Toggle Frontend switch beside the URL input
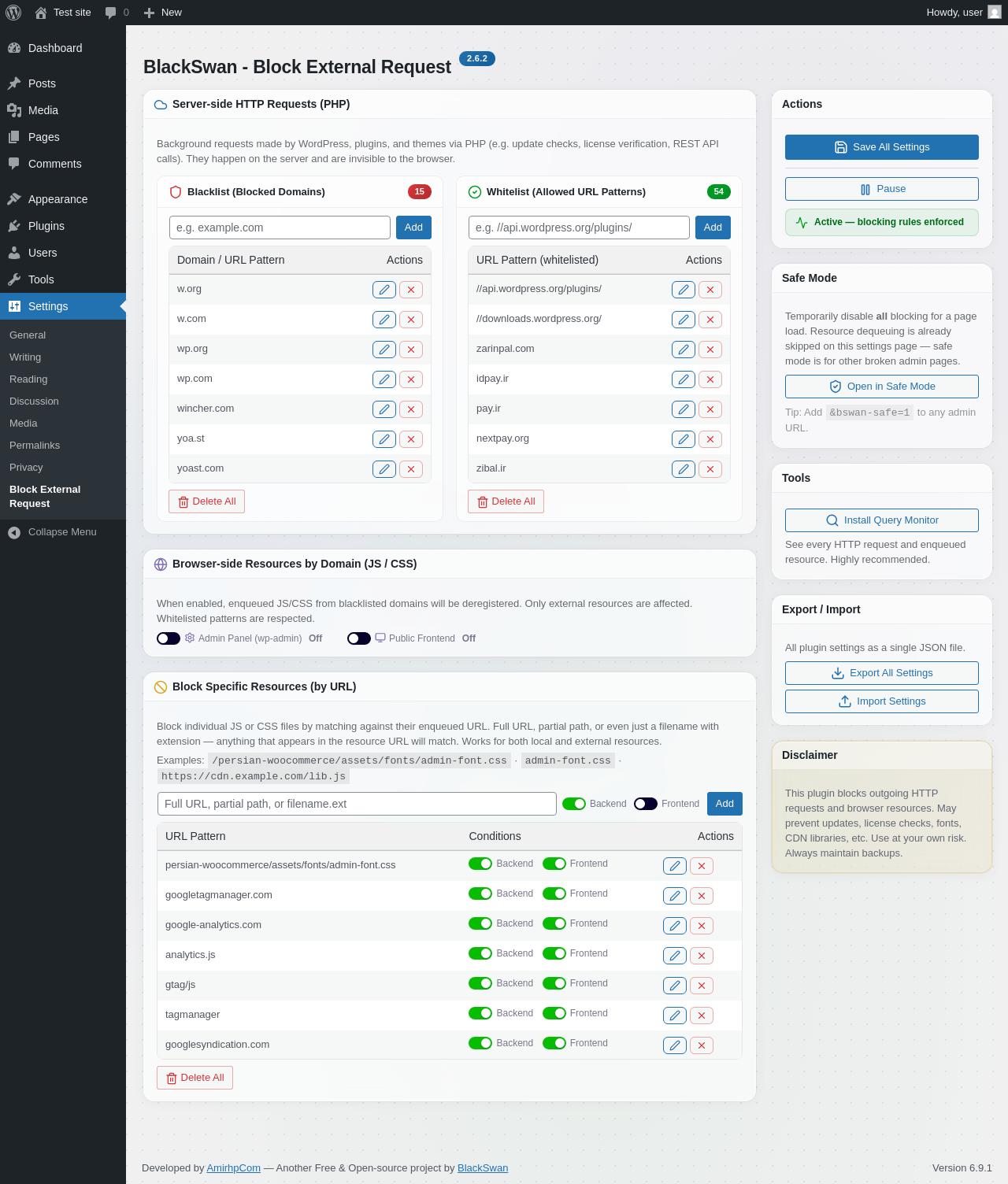Screen dimensions: 1008x1184 646,804
